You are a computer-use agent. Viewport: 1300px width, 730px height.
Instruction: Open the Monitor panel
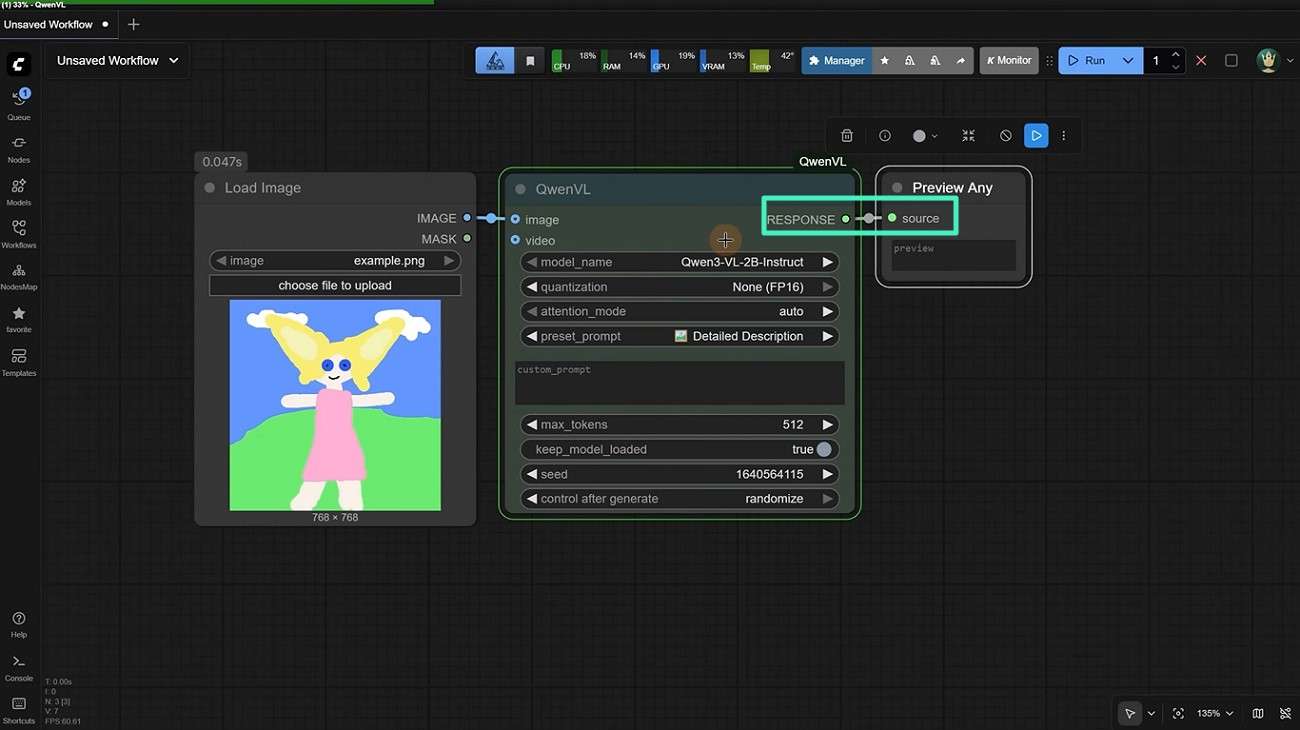pyautogui.click(x=1008, y=60)
